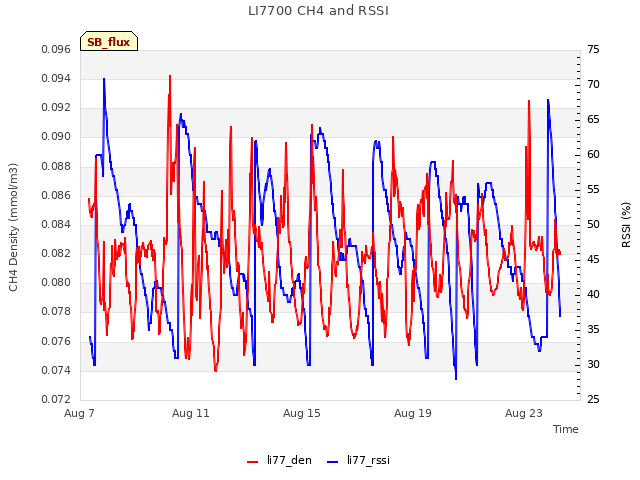Click the SB_flux annotation label
Screen dimensions: 640x480
pos(109,41)
